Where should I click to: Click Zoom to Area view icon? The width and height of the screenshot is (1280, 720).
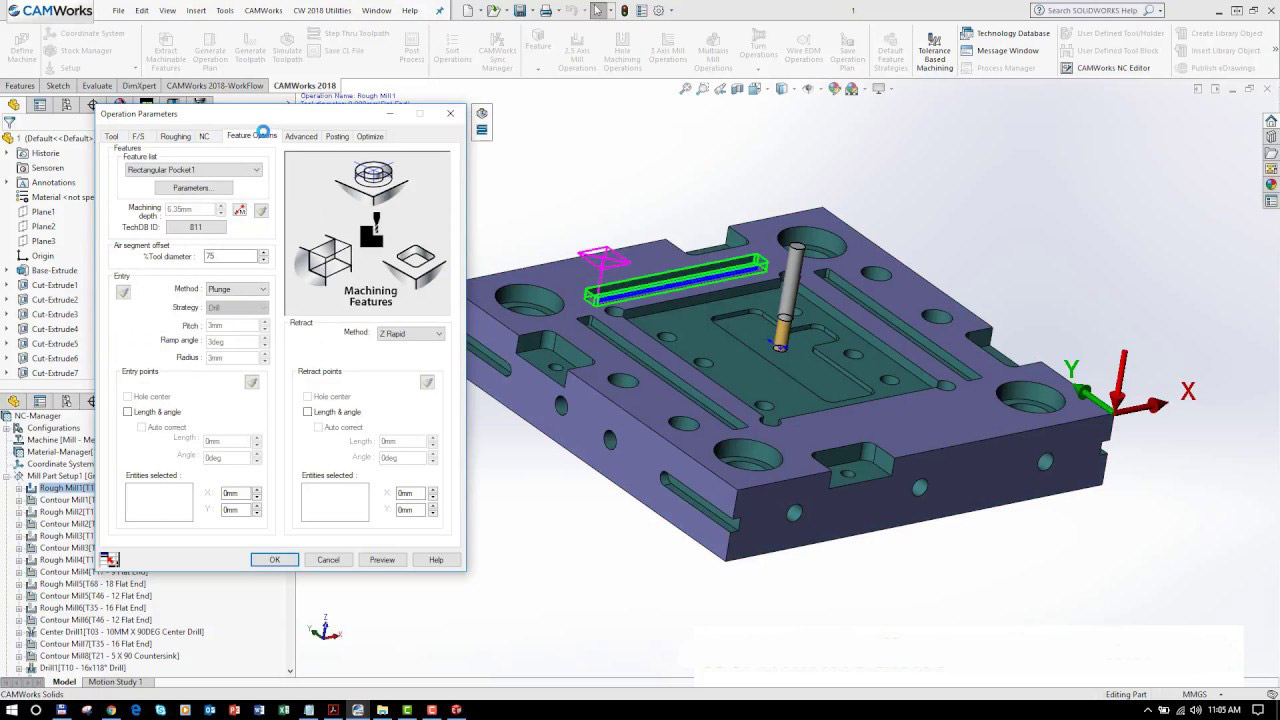(x=702, y=89)
